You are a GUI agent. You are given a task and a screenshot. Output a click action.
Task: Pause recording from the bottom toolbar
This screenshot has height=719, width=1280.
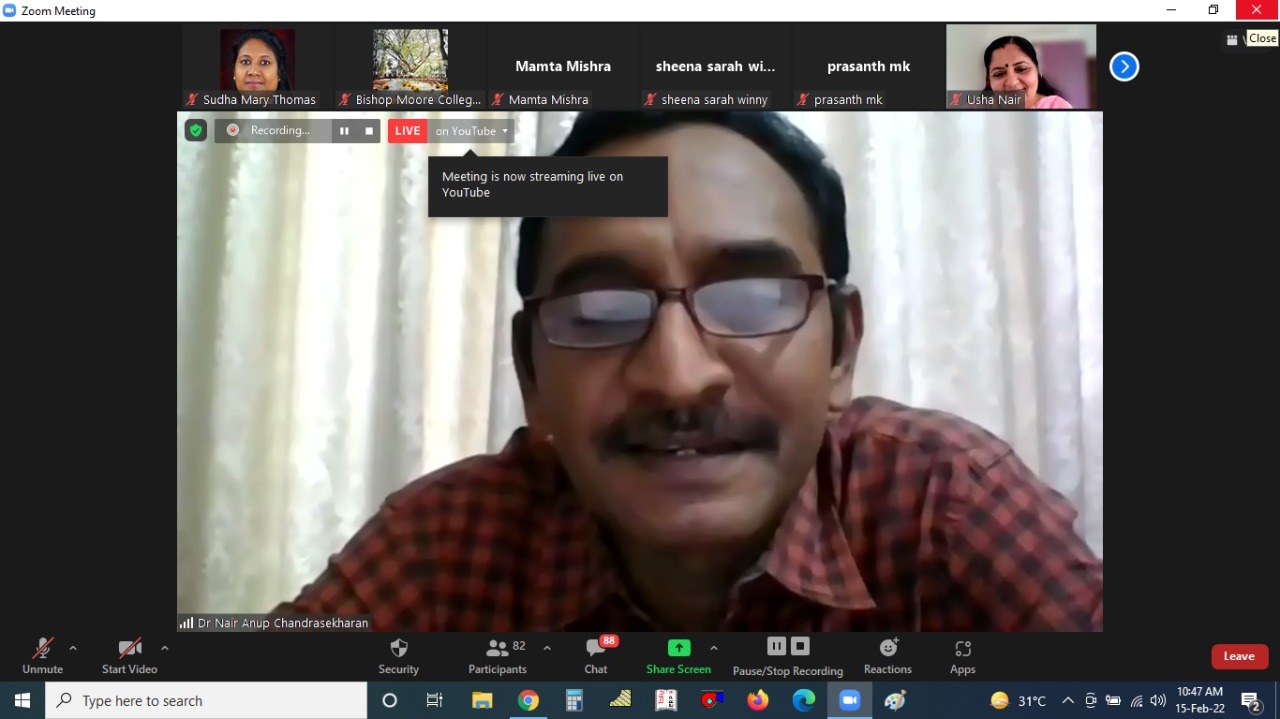point(776,646)
